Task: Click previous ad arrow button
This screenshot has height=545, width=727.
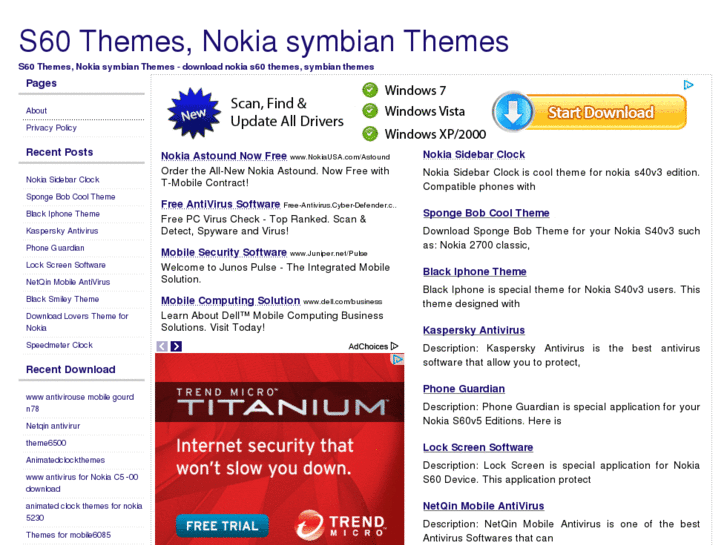Action: tap(162, 346)
